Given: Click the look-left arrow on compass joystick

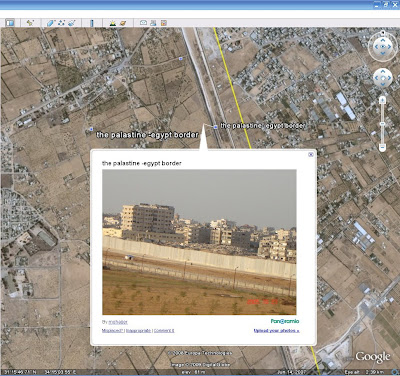Looking at the screenshot, I should point(376,47).
